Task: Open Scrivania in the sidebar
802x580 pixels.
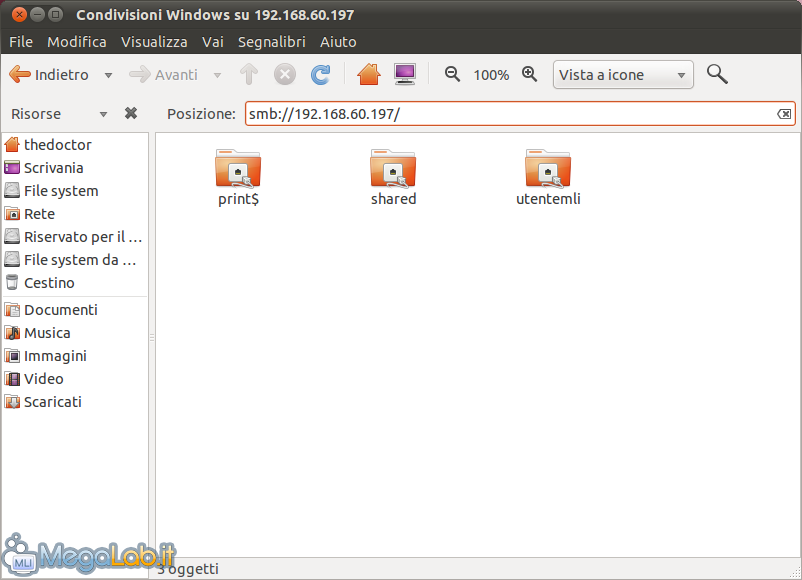Action: (75, 168)
